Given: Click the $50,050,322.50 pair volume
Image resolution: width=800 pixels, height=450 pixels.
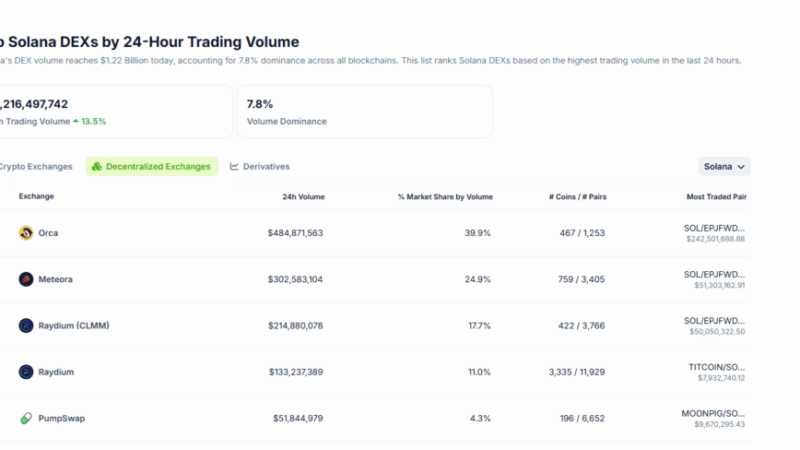Looking at the screenshot, I should [717, 332].
